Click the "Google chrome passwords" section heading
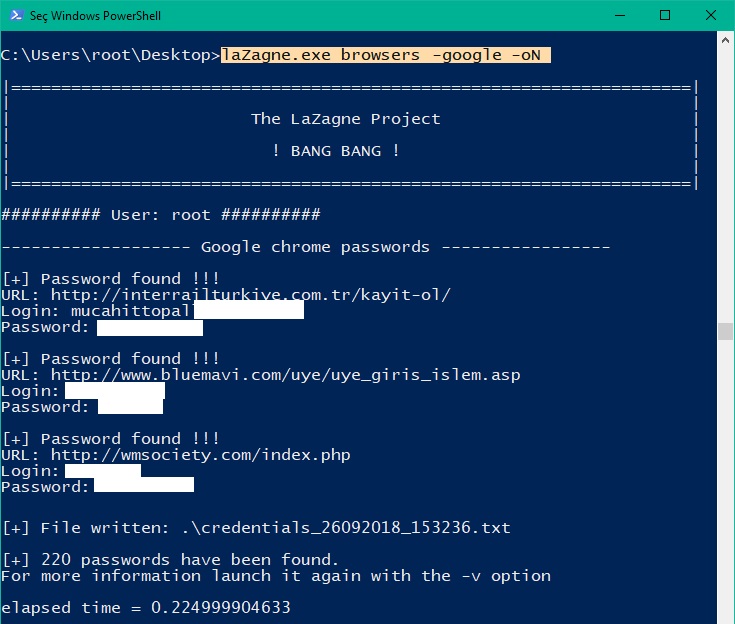 315,247
